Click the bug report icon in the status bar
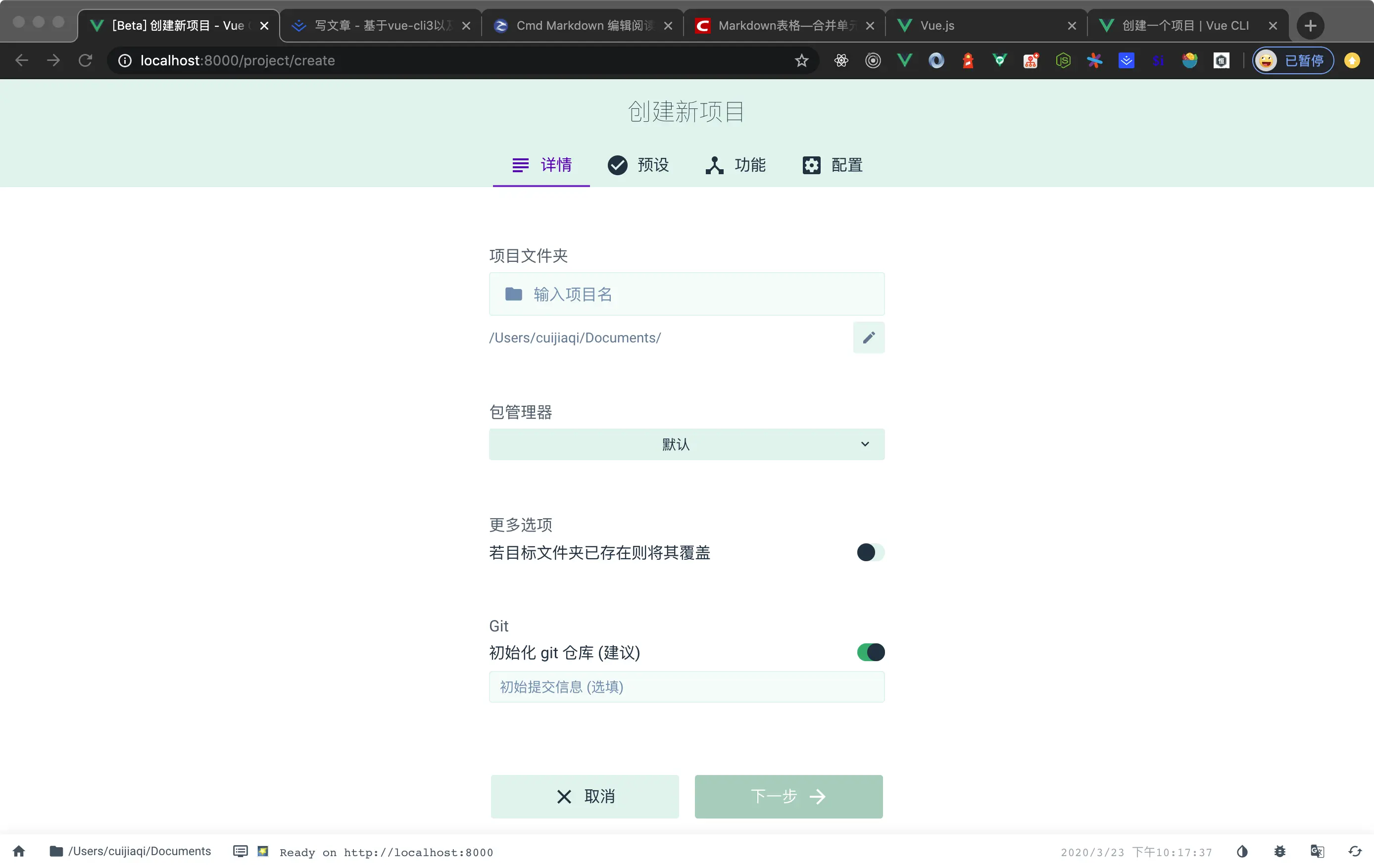 point(1280,851)
